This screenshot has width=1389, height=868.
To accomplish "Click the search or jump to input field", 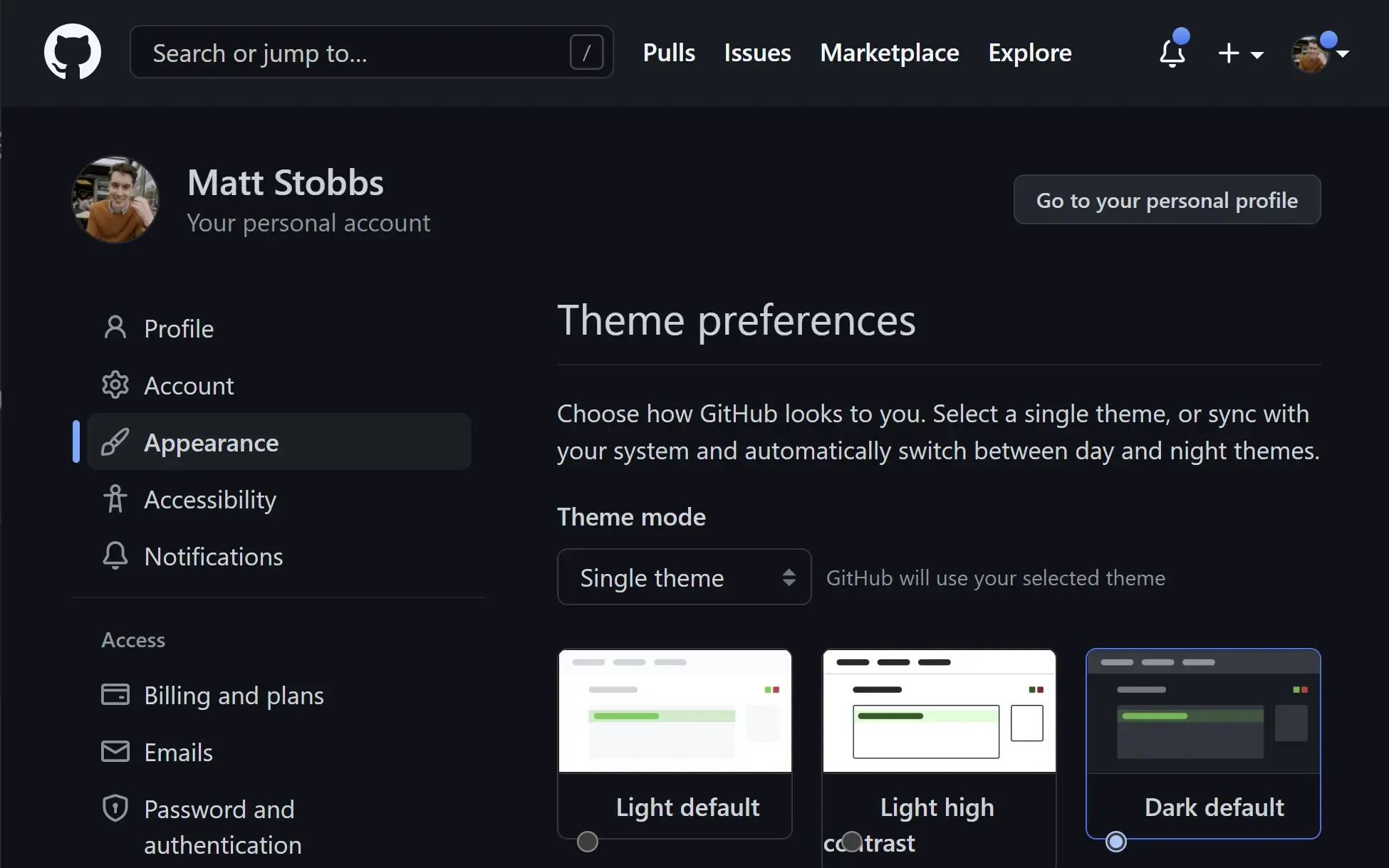I will [371, 52].
